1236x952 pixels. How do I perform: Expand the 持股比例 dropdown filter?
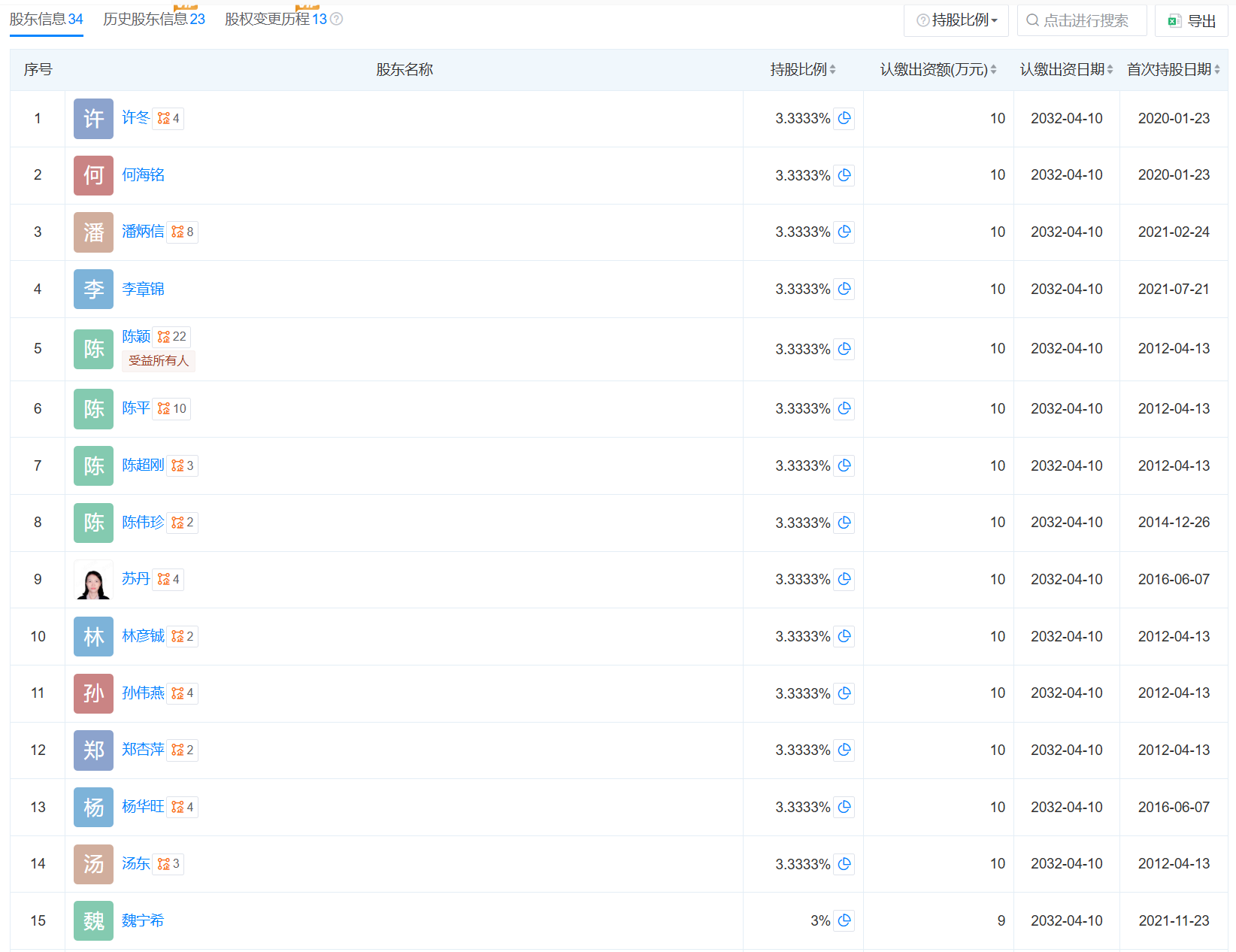point(957,20)
